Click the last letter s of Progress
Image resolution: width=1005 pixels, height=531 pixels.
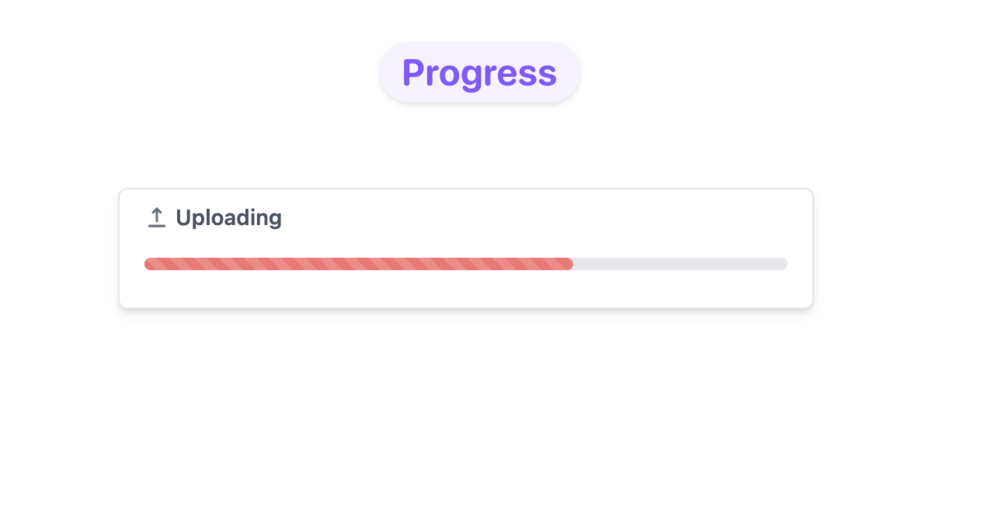[548, 74]
